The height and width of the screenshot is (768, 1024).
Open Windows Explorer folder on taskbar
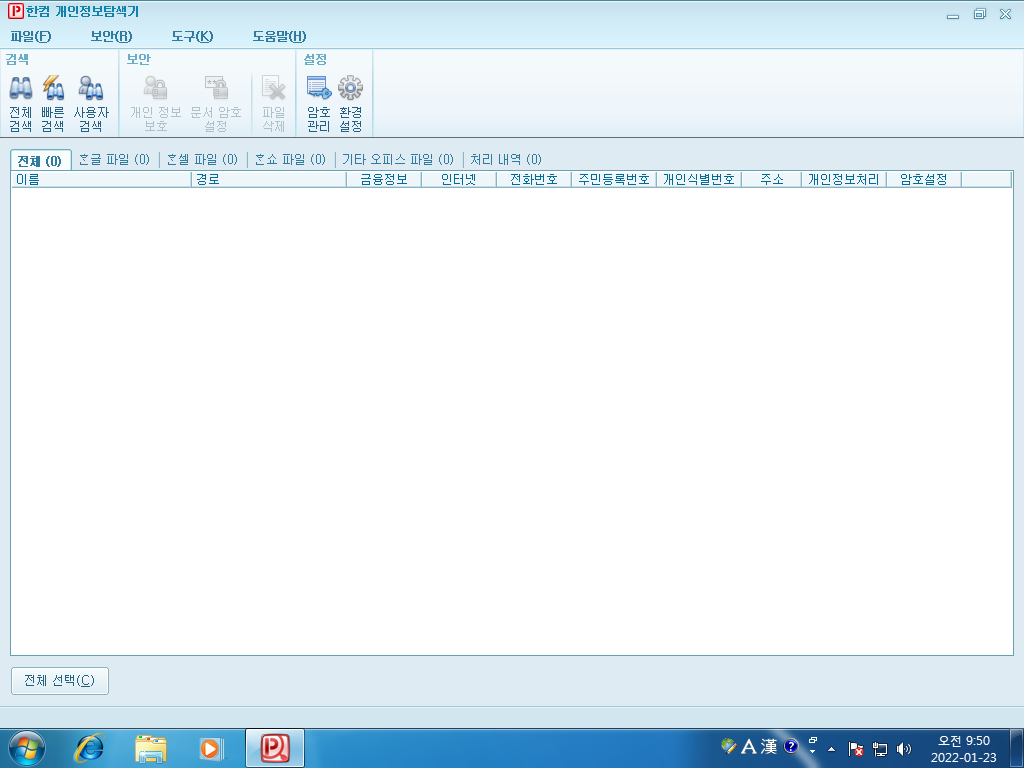click(151, 748)
